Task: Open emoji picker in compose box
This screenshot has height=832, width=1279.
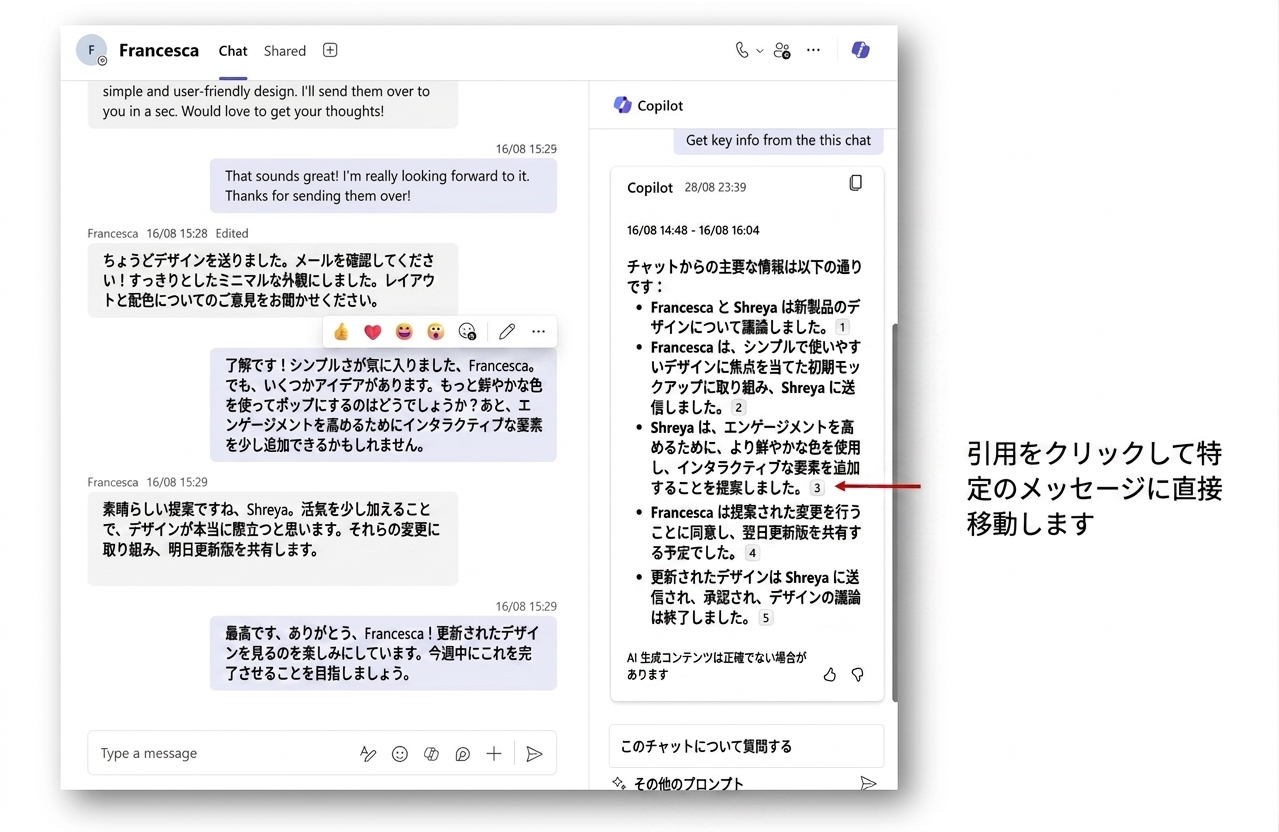Action: click(x=400, y=754)
